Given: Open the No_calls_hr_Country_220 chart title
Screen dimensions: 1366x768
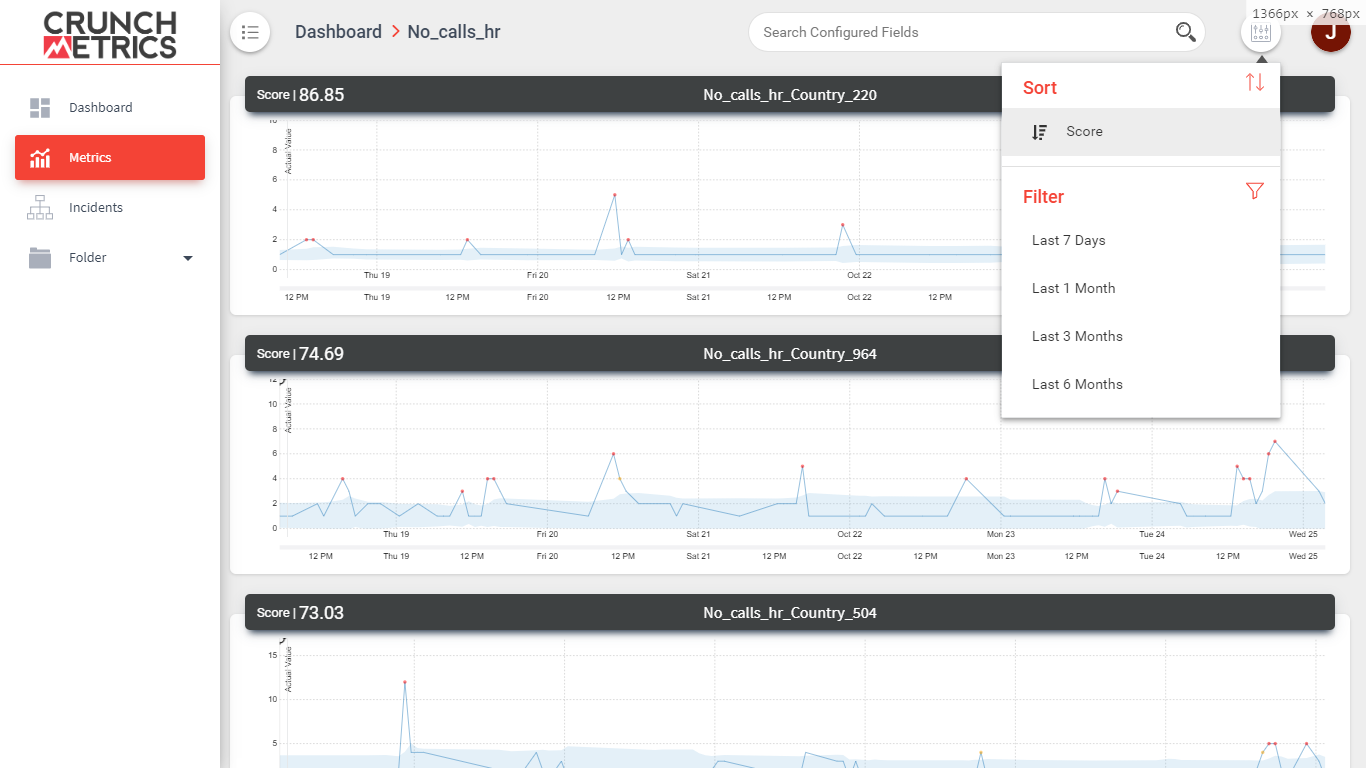Looking at the screenshot, I should pos(790,95).
